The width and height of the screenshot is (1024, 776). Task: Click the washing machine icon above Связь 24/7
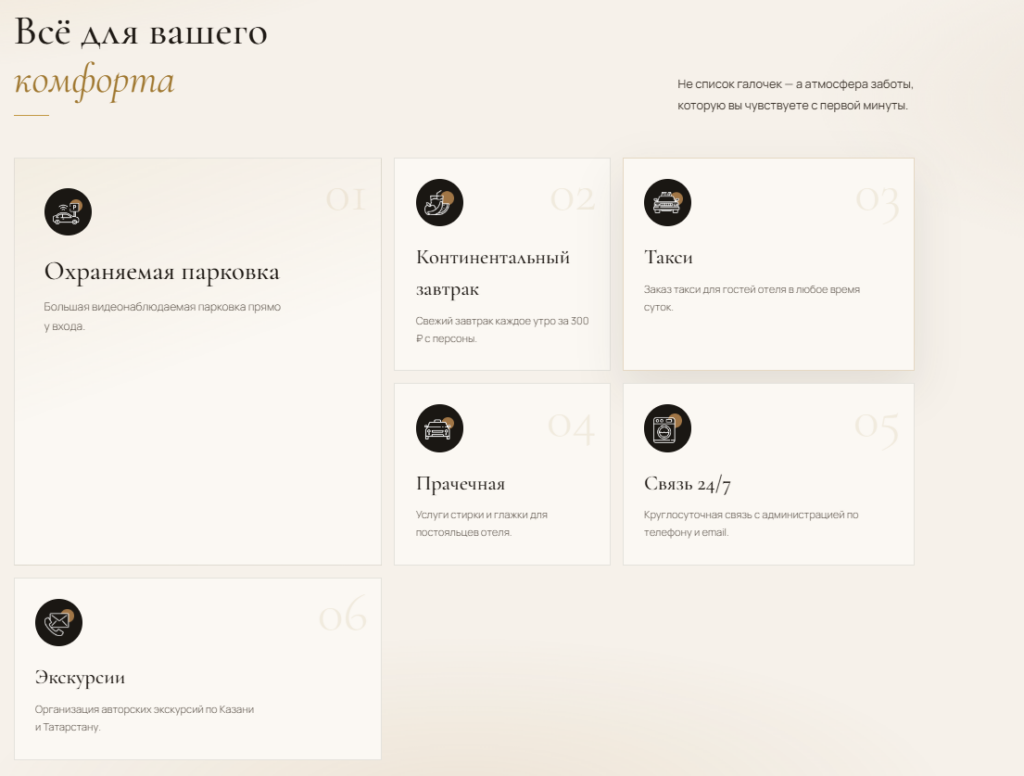pos(667,428)
